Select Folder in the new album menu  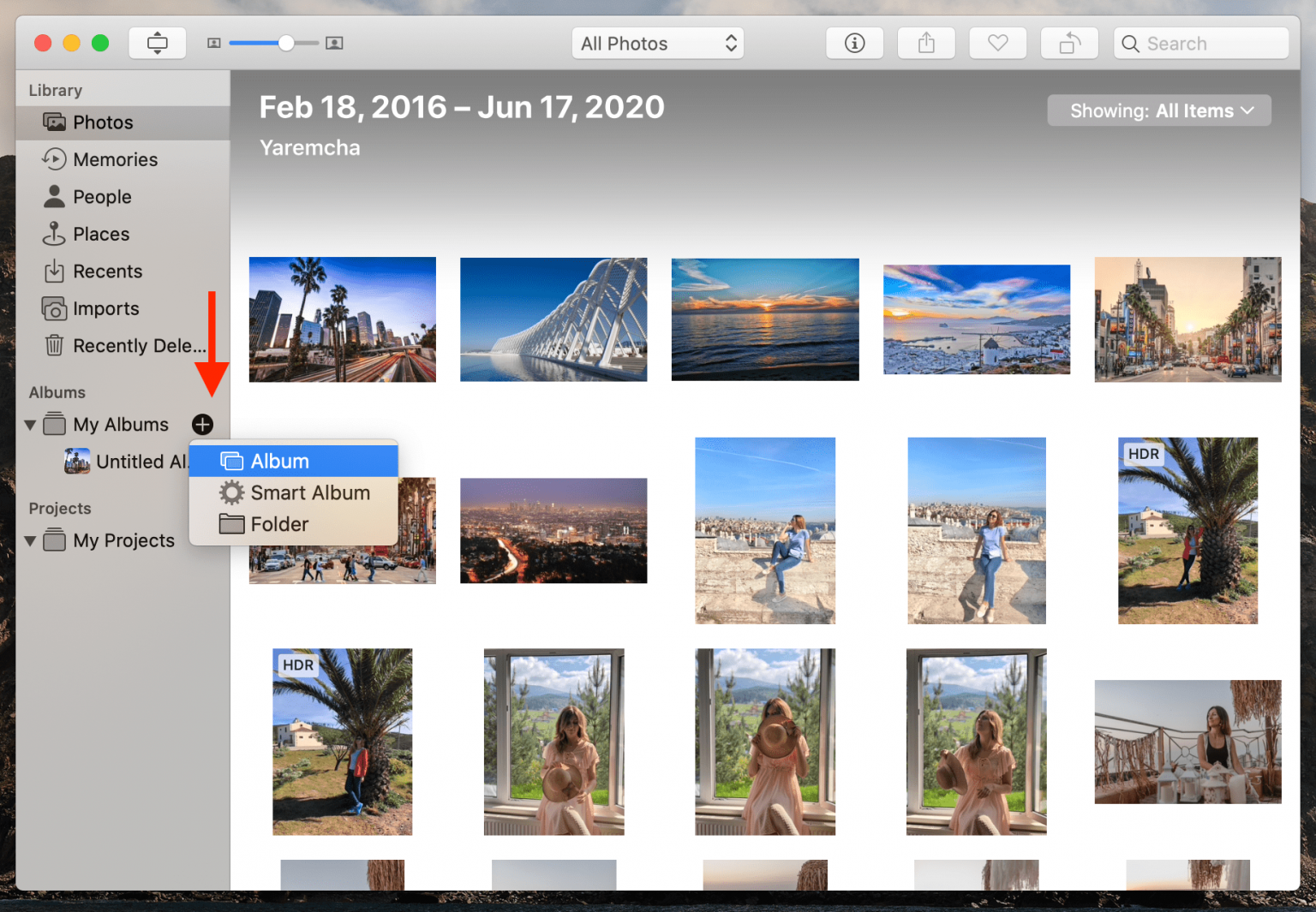point(279,524)
